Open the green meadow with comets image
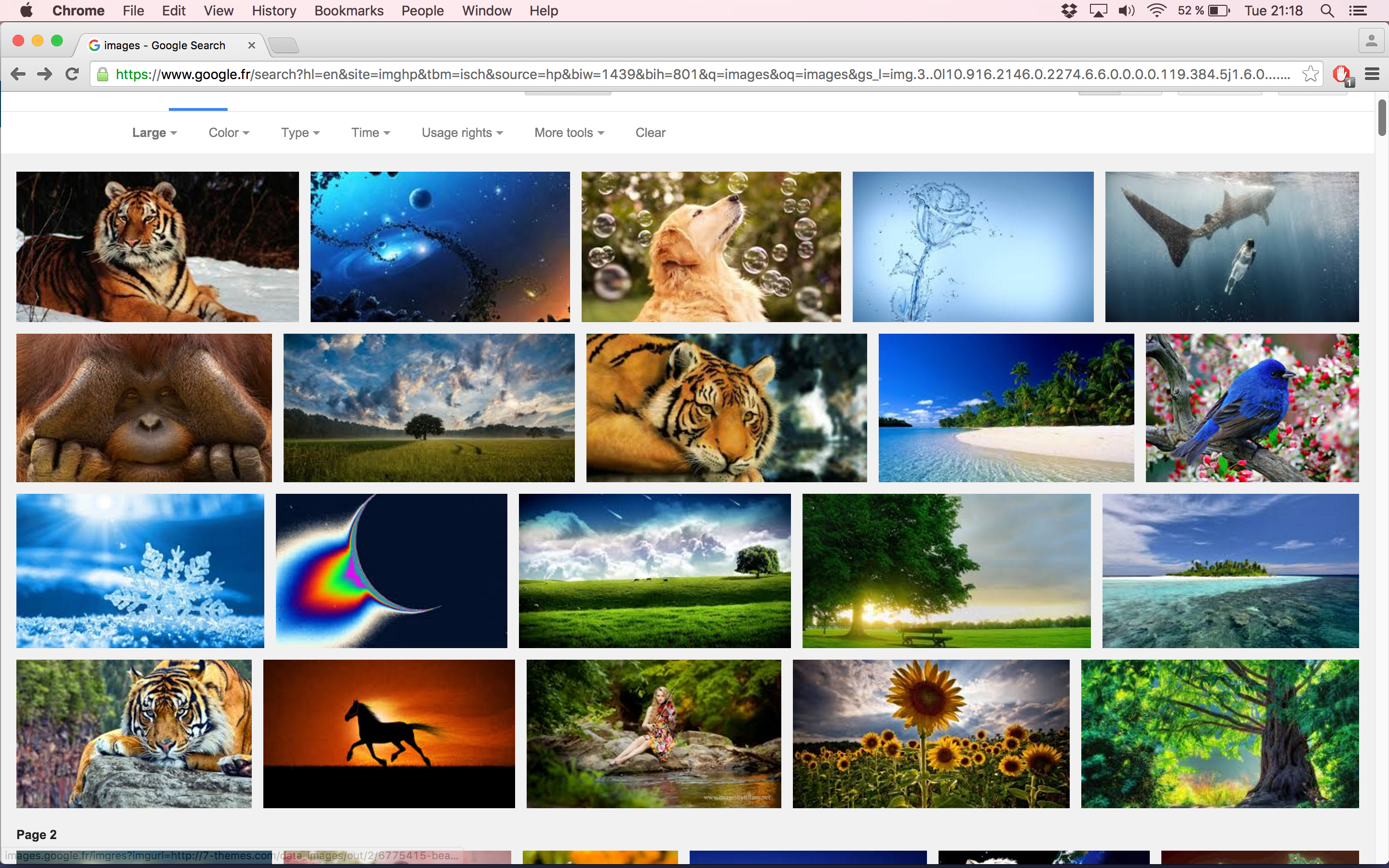 [655, 570]
